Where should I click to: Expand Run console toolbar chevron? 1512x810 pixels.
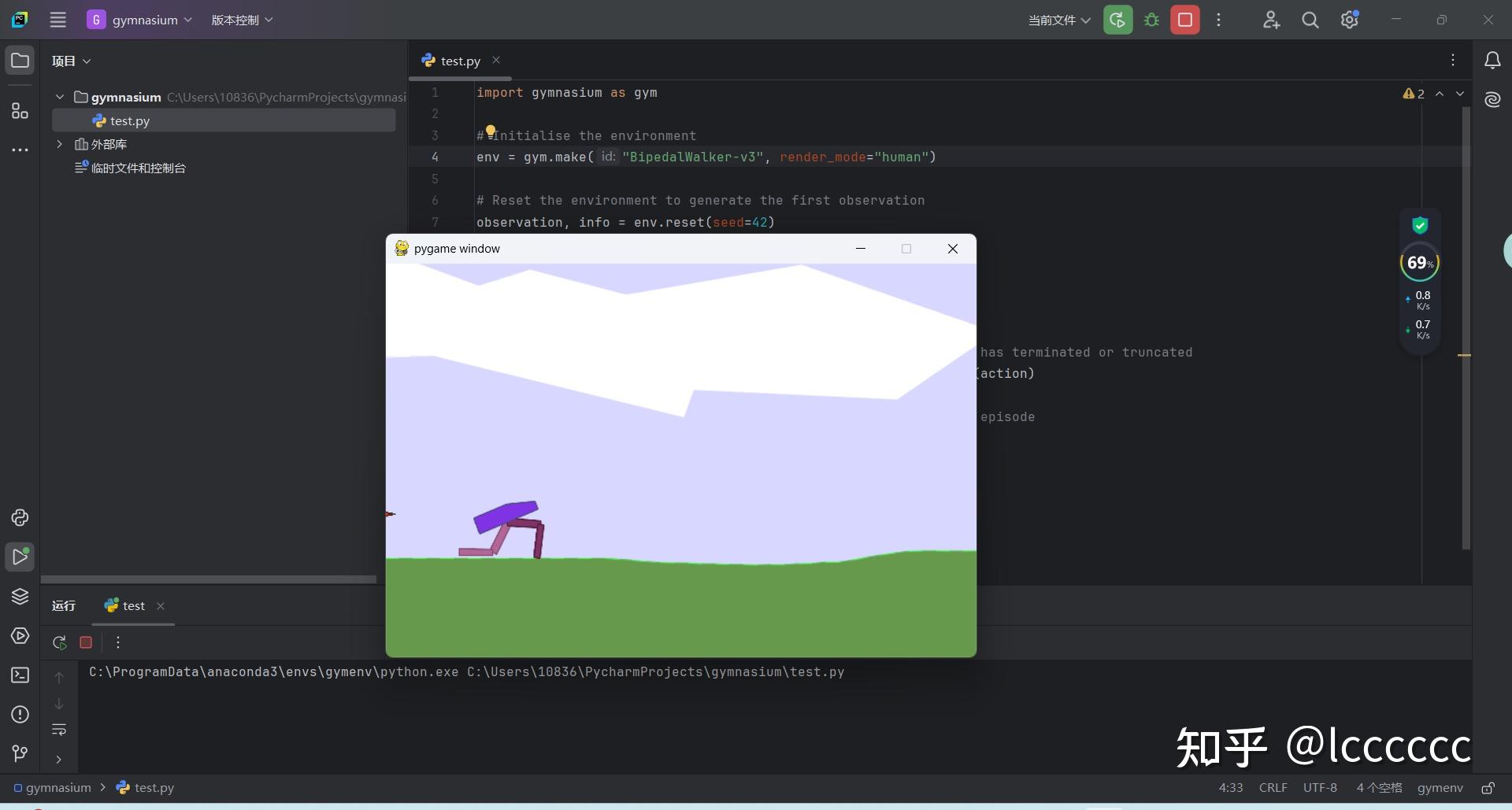(x=59, y=760)
